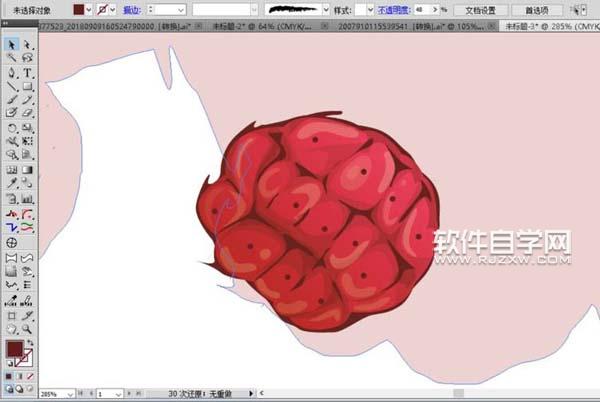Viewport: 600px width, 402px height.
Task: Reset to default fill and stroke
Action: point(10,363)
